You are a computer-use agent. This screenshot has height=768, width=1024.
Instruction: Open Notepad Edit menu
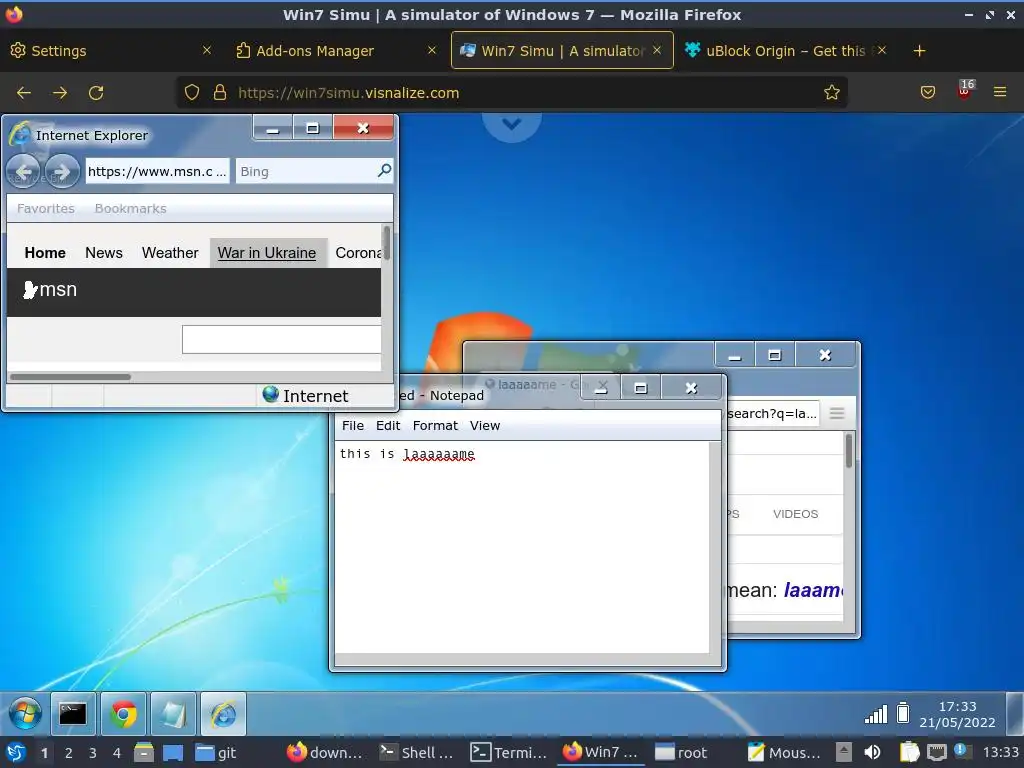(x=388, y=426)
